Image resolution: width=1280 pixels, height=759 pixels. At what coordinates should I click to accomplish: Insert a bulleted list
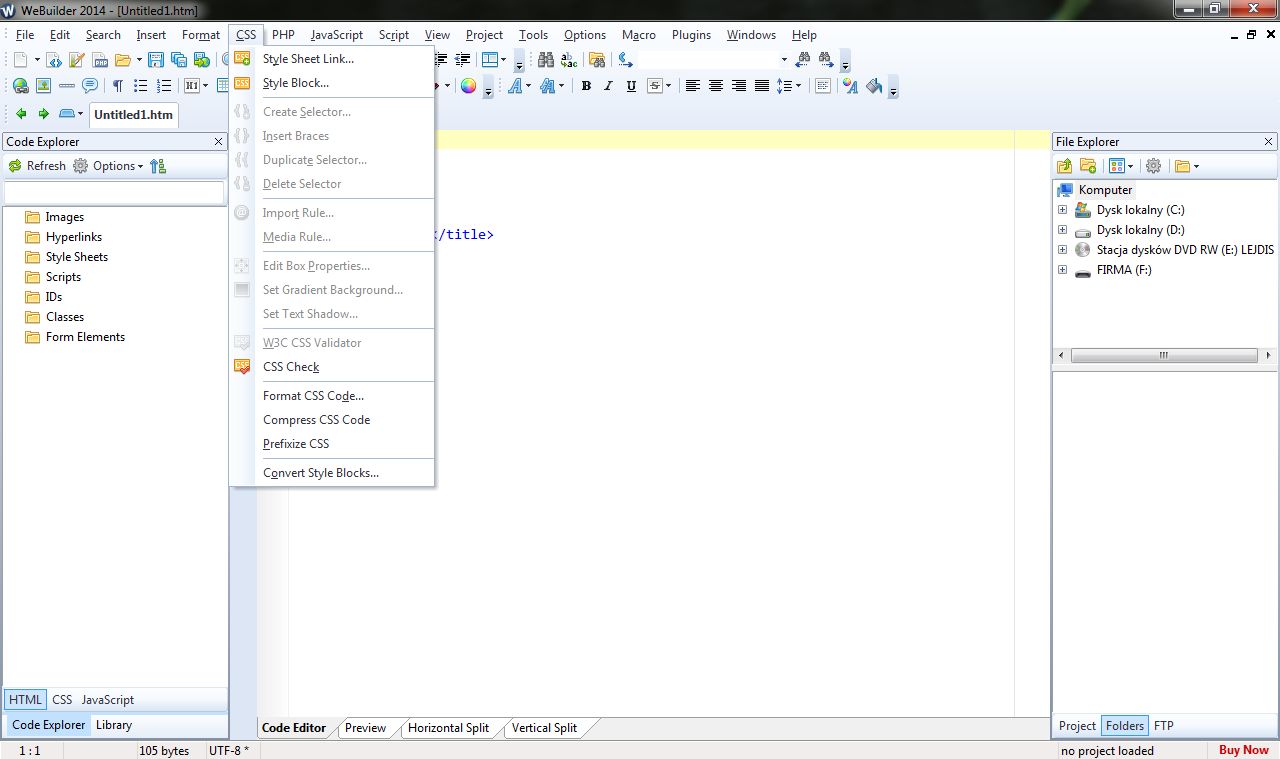tap(141, 86)
